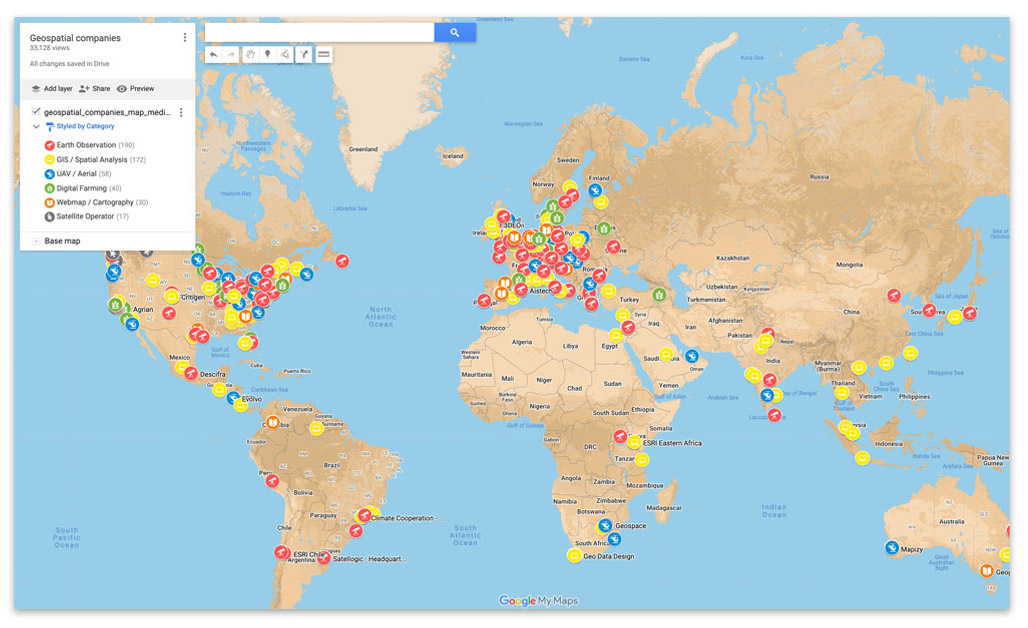
Task: Click the geospatial_companies_map_medi layer name
Action: coord(107,113)
